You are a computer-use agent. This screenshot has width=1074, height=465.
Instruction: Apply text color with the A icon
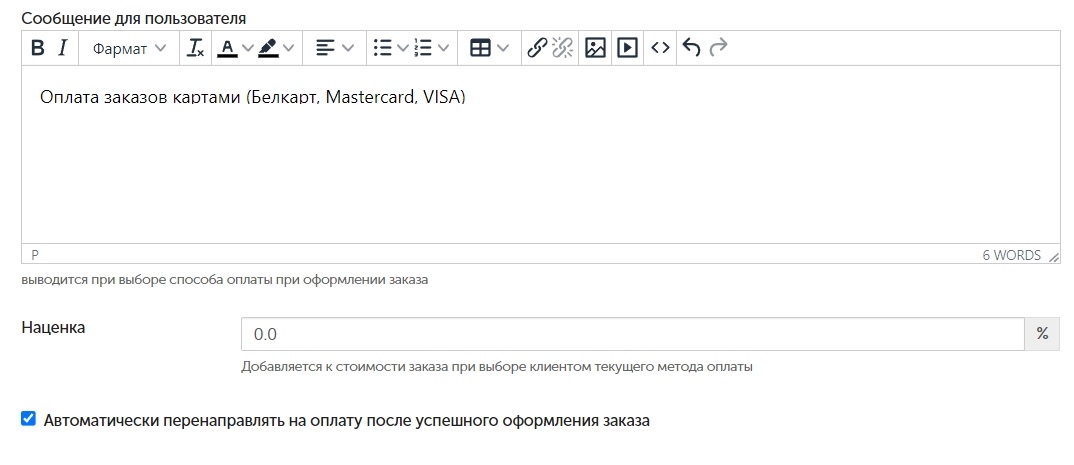coord(227,48)
